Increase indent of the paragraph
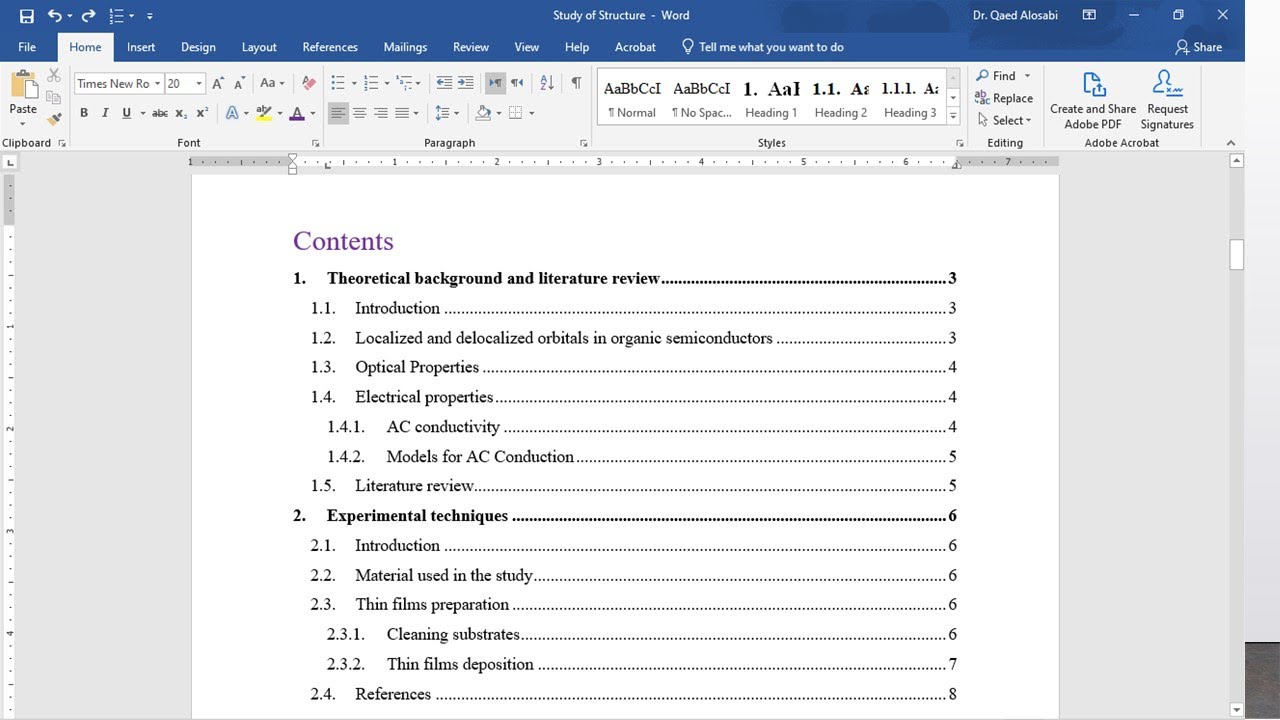The image size is (1280, 720). [x=467, y=83]
